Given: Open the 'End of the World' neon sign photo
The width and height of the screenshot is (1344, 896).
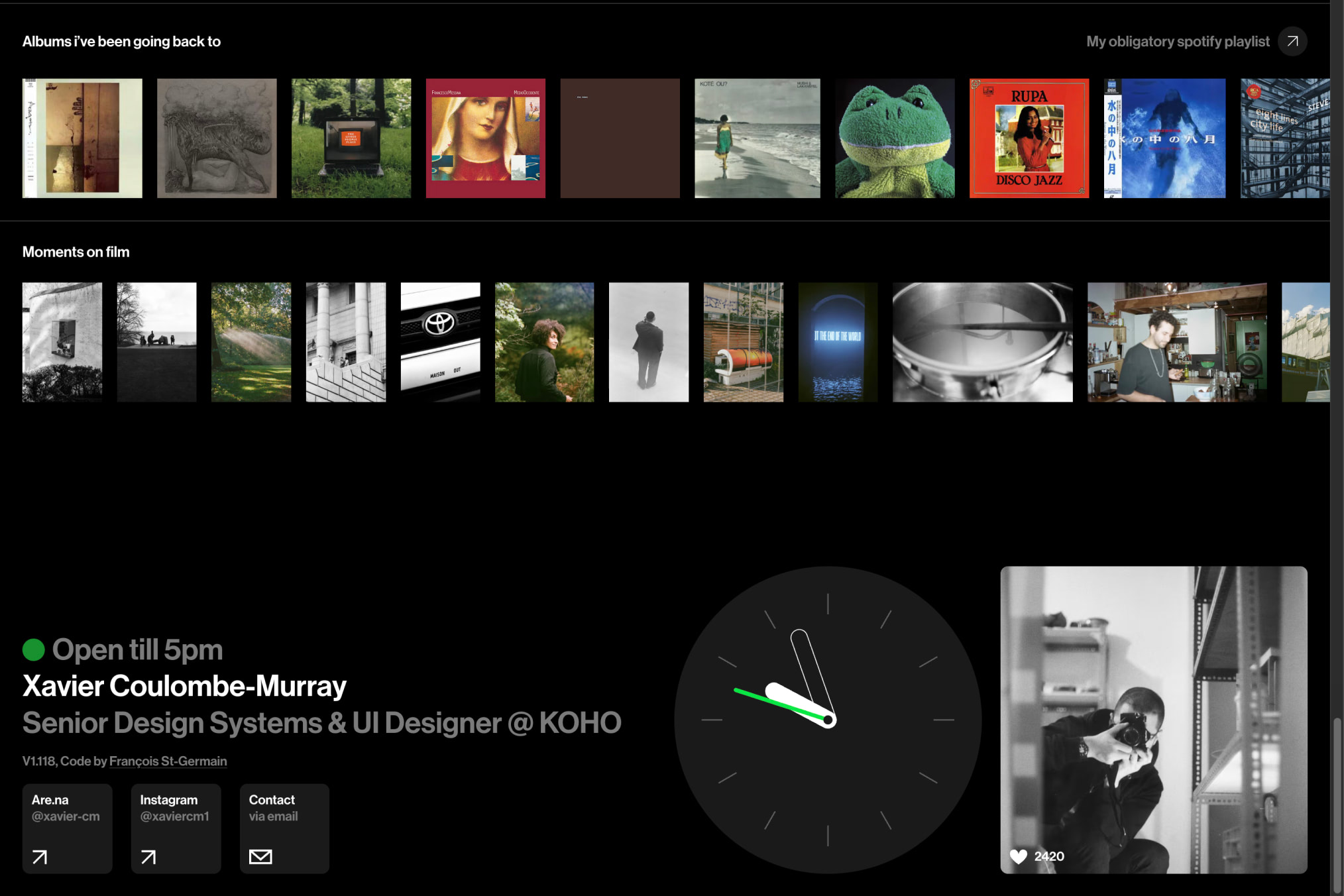Looking at the screenshot, I should pos(838,342).
